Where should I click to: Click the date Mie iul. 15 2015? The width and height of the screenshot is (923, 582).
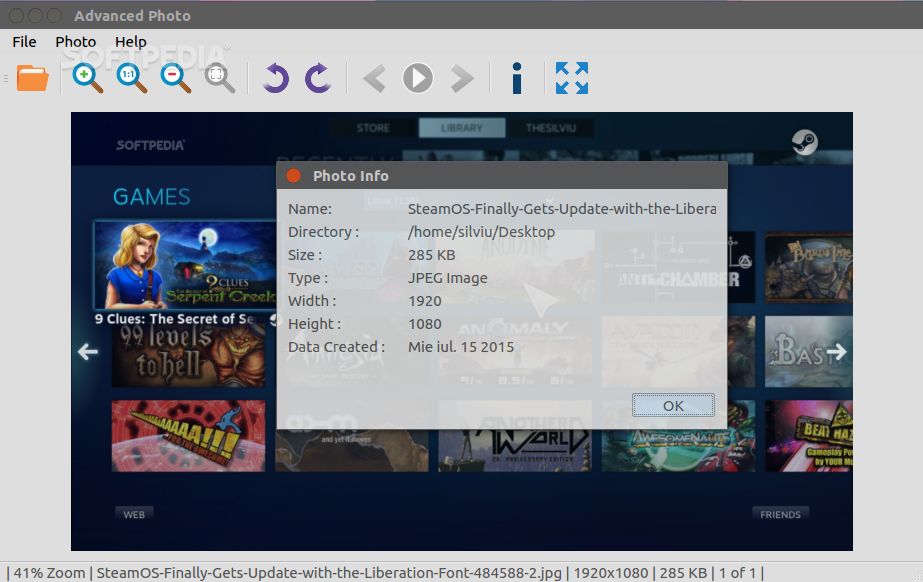tap(461, 347)
